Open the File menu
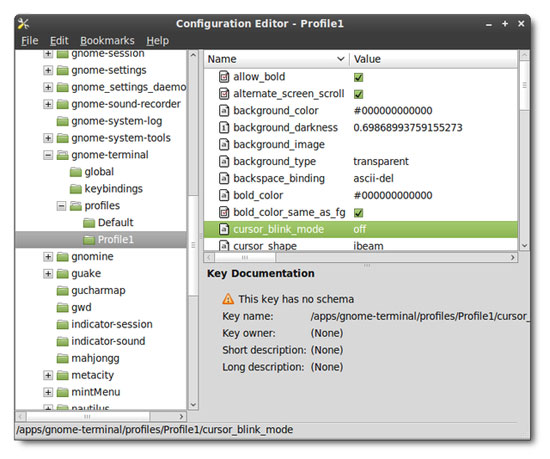 [x=29, y=41]
